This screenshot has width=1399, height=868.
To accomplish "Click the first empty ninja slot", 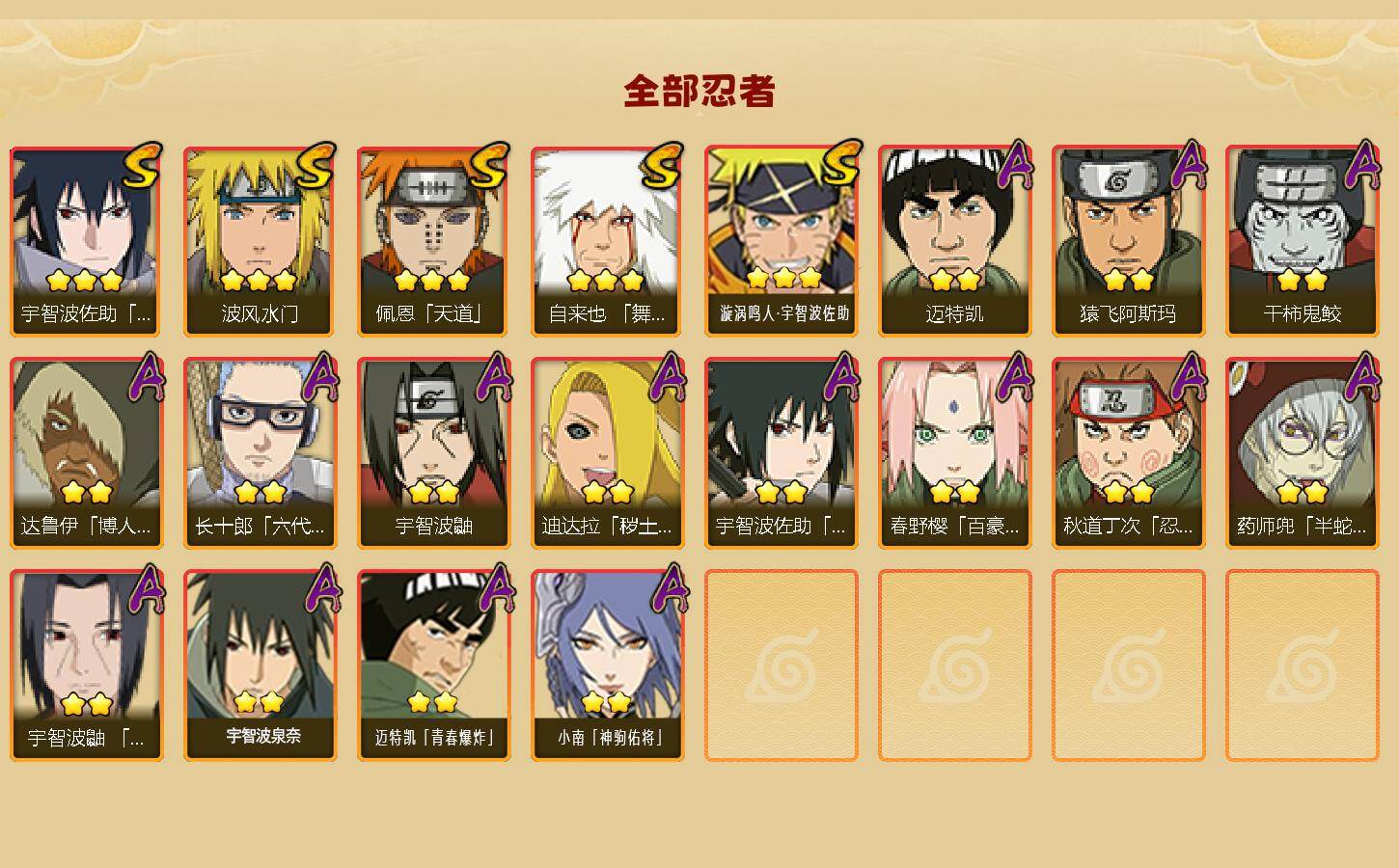I will pos(781,665).
